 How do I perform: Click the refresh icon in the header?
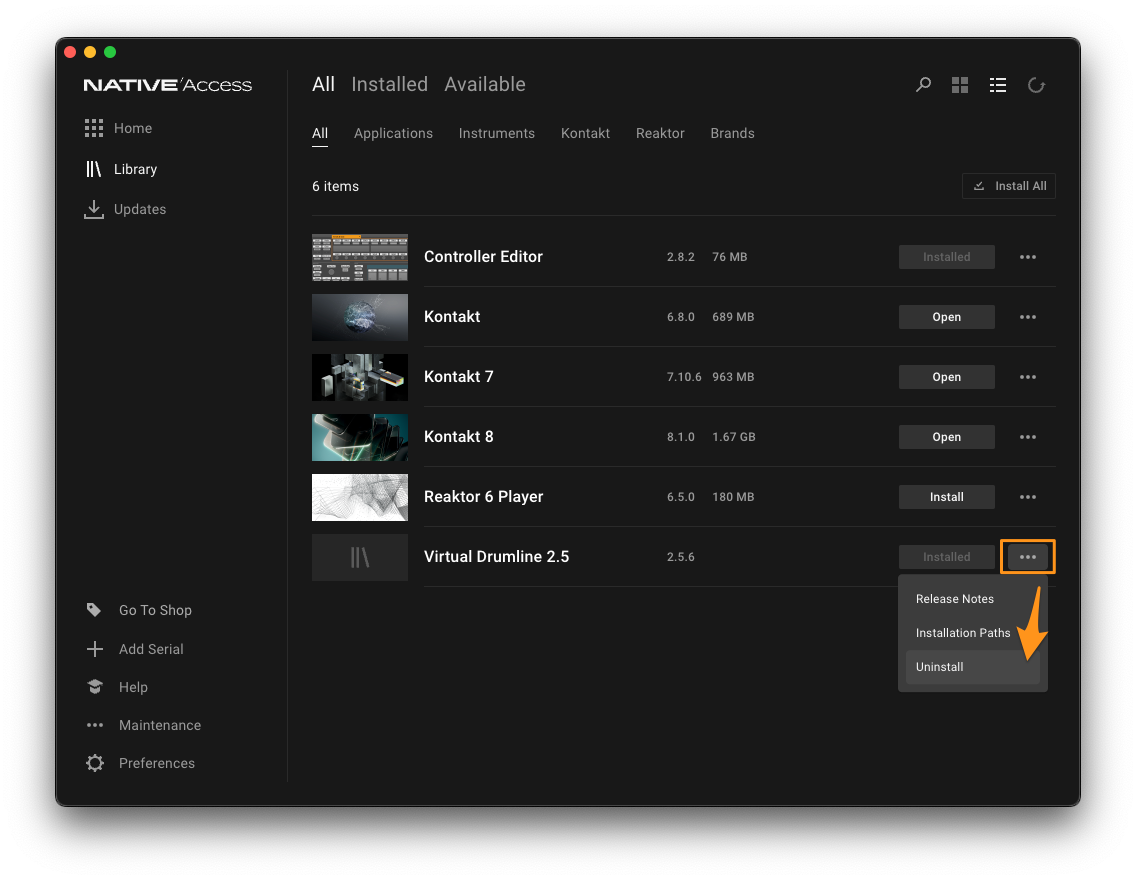pyautogui.click(x=1036, y=85)
